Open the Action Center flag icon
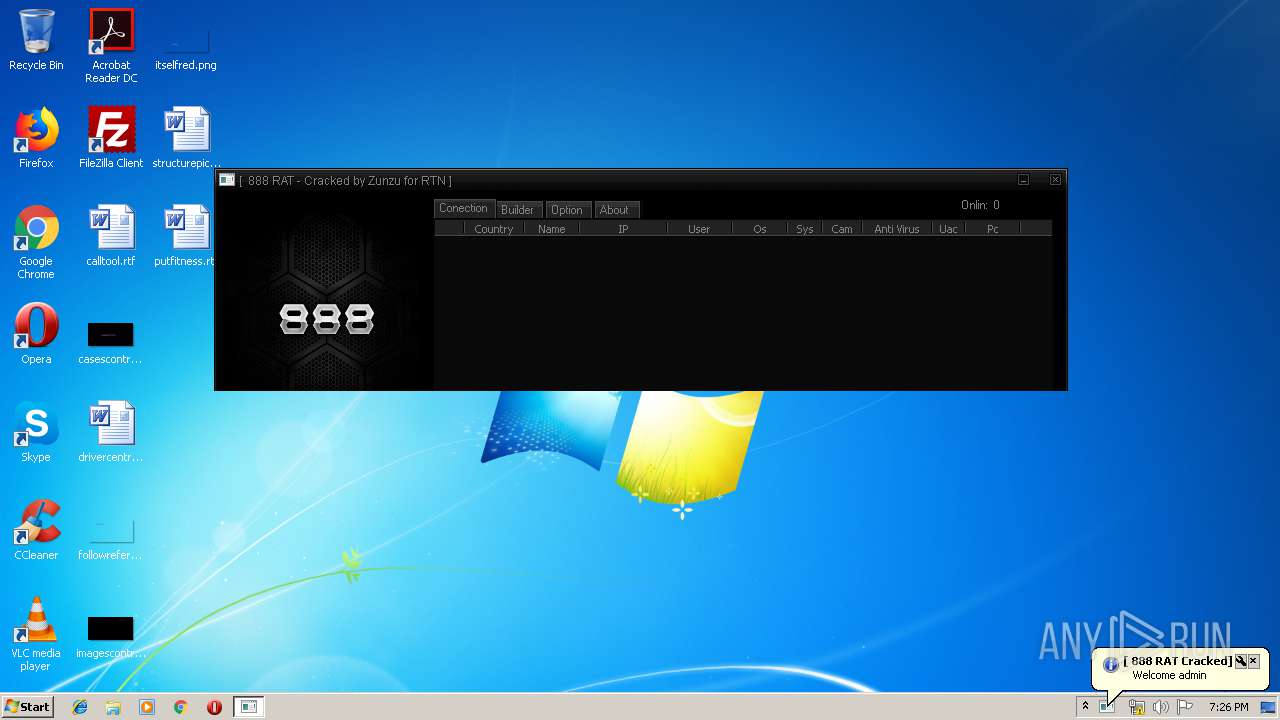The image size is (1280, 720). pos(1186,707)
